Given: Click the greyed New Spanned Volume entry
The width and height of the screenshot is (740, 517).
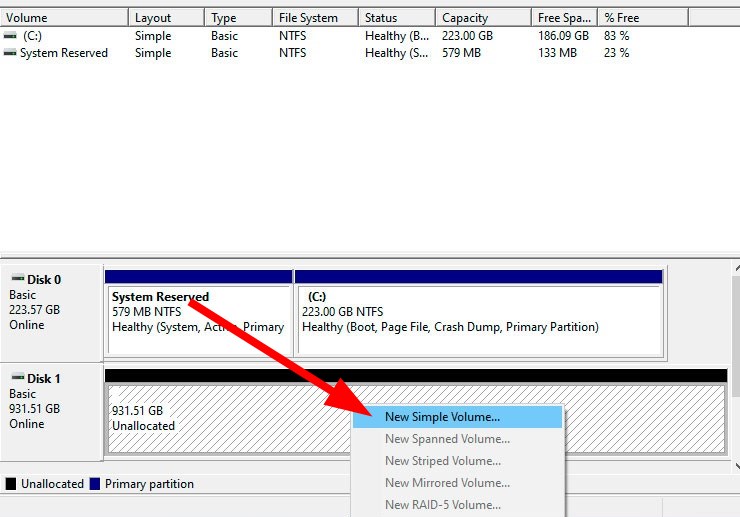Looking at the screenshot, I should coord(457,439).
